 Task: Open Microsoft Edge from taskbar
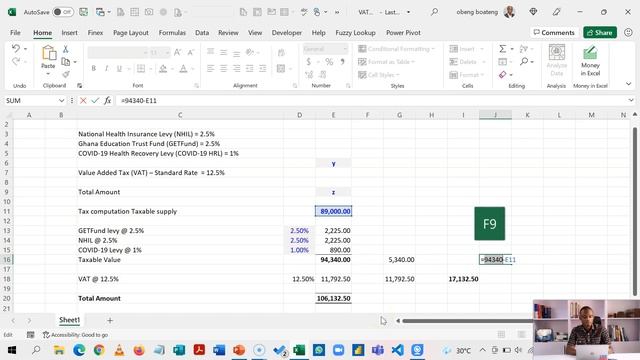tap(79, 350)
